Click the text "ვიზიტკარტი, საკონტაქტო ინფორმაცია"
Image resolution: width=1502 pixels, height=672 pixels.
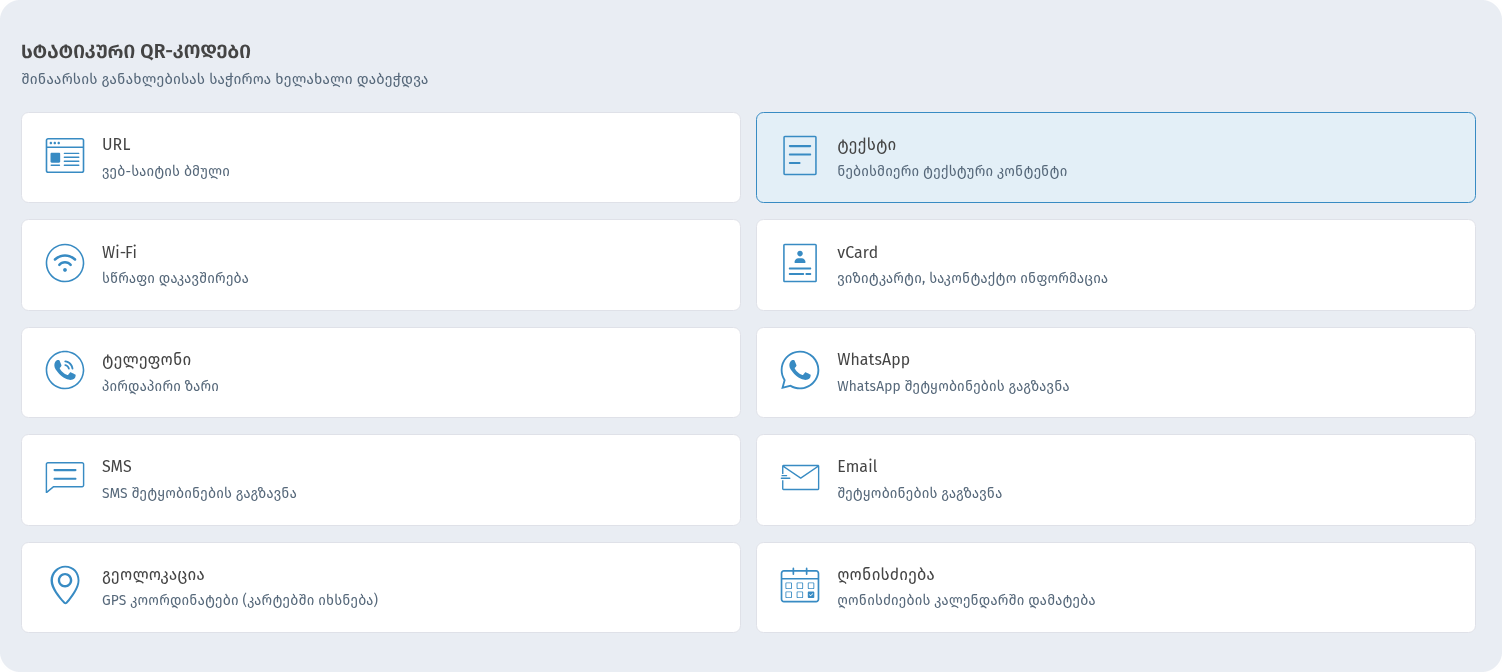(x=972, y=278)
